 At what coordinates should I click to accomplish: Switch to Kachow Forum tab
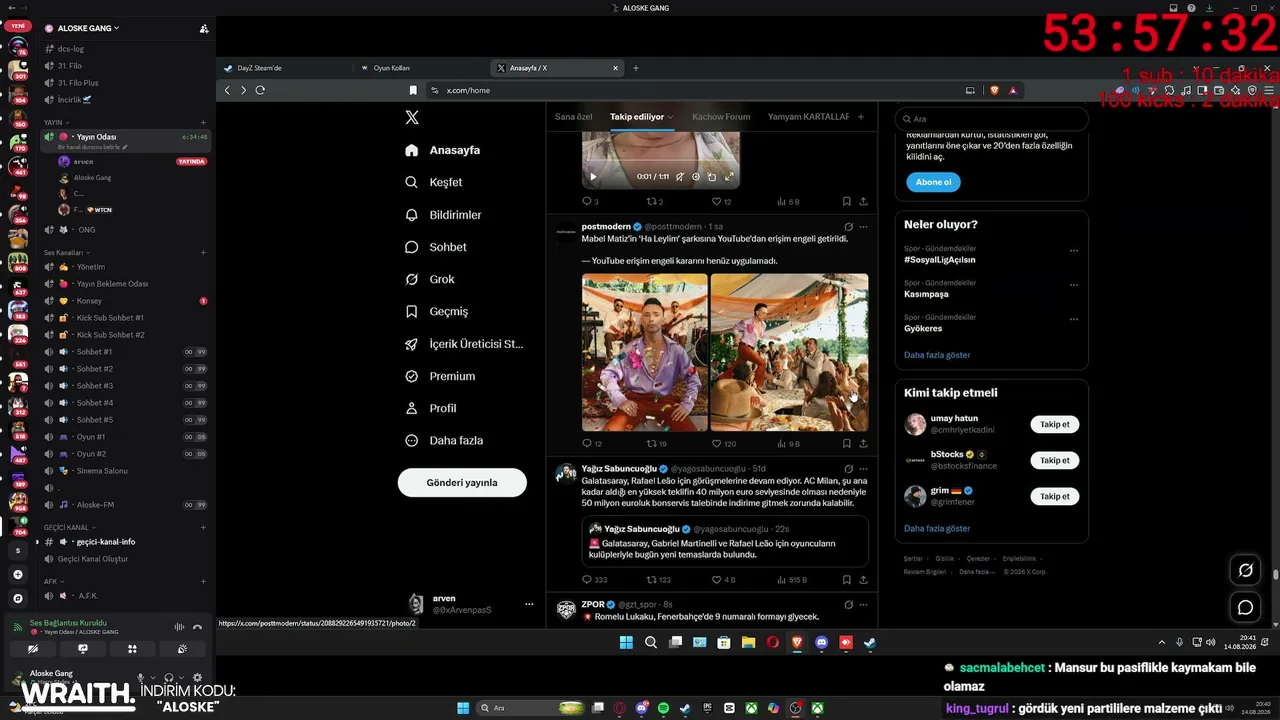click(721, 117)
